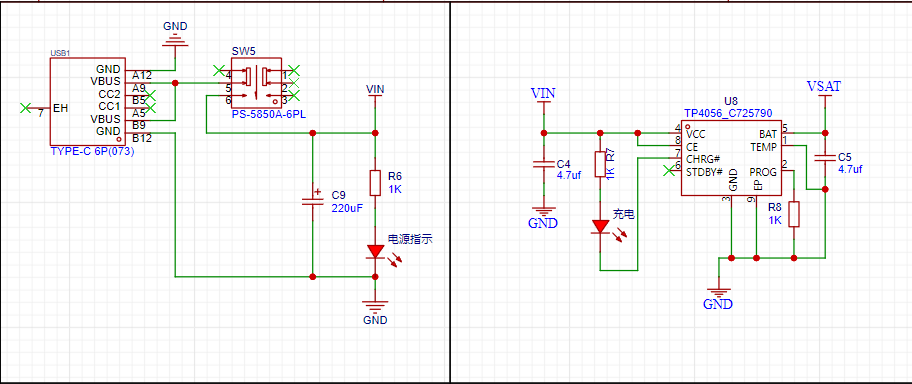Click the VIN net label left of C4
This screenshot has height=384, width=912.
pyautogui.click(x=543, y=93)
